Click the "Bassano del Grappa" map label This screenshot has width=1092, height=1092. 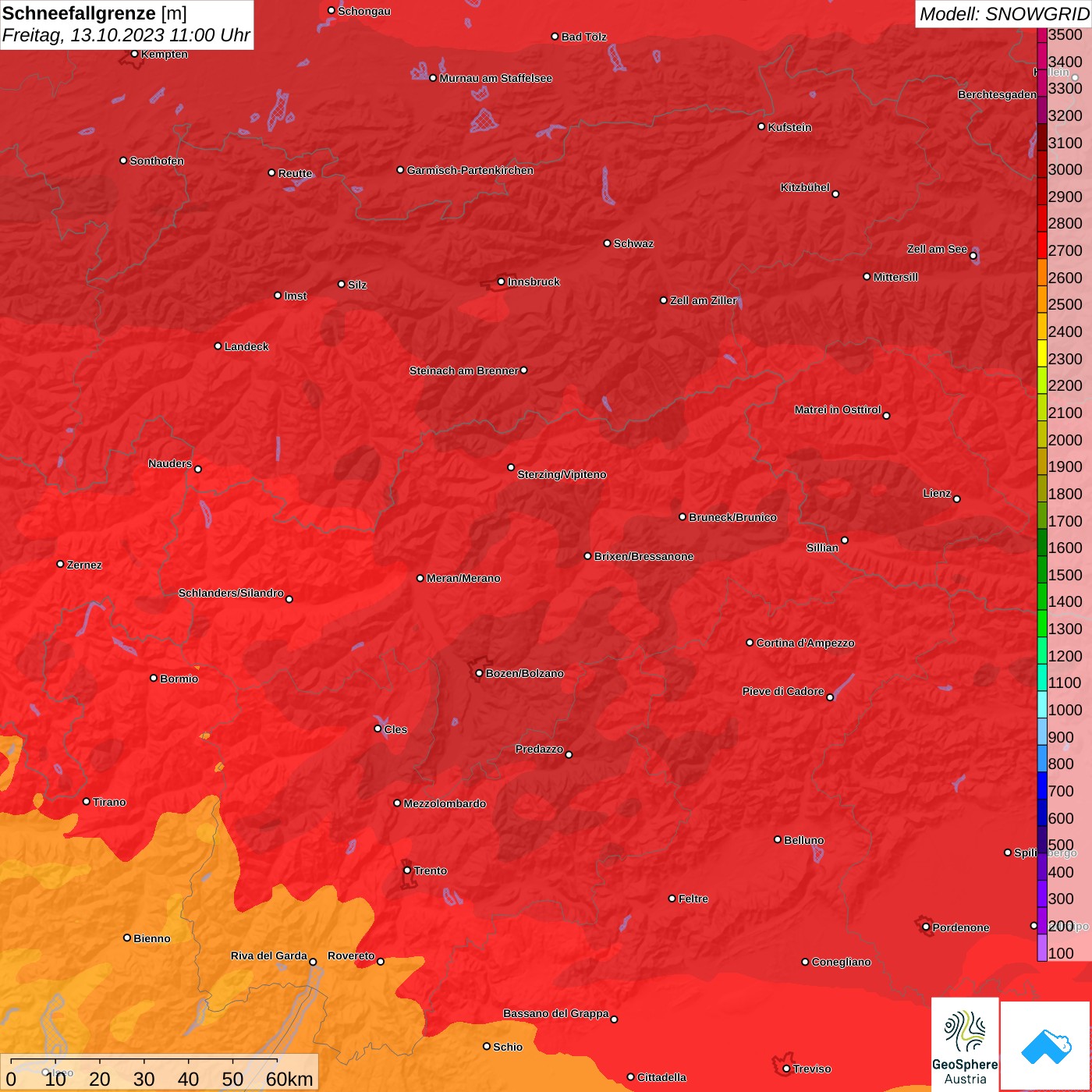pos(555,1013)
